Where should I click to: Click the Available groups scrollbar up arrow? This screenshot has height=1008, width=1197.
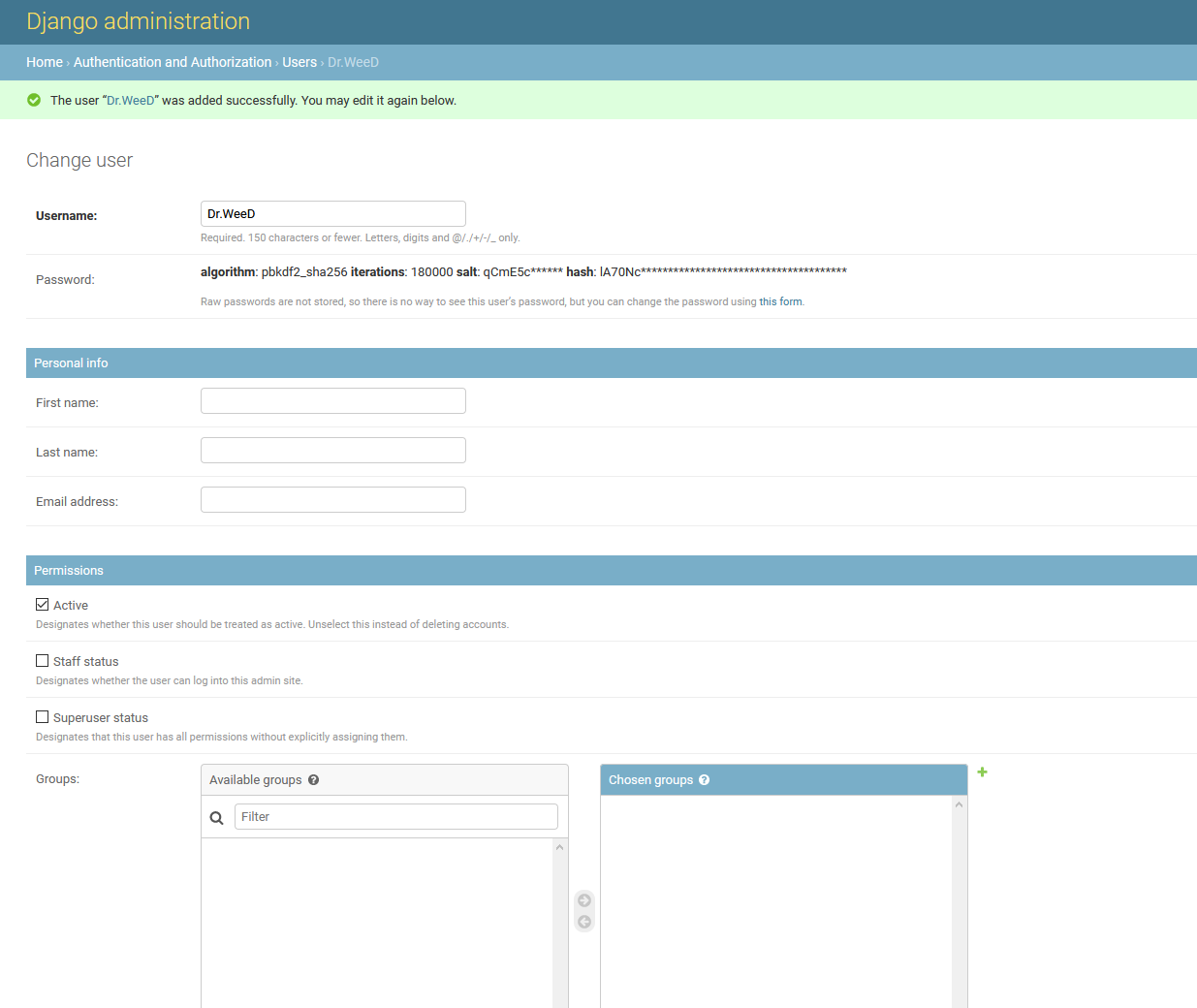pyautogui.click(x=559, y=847)
